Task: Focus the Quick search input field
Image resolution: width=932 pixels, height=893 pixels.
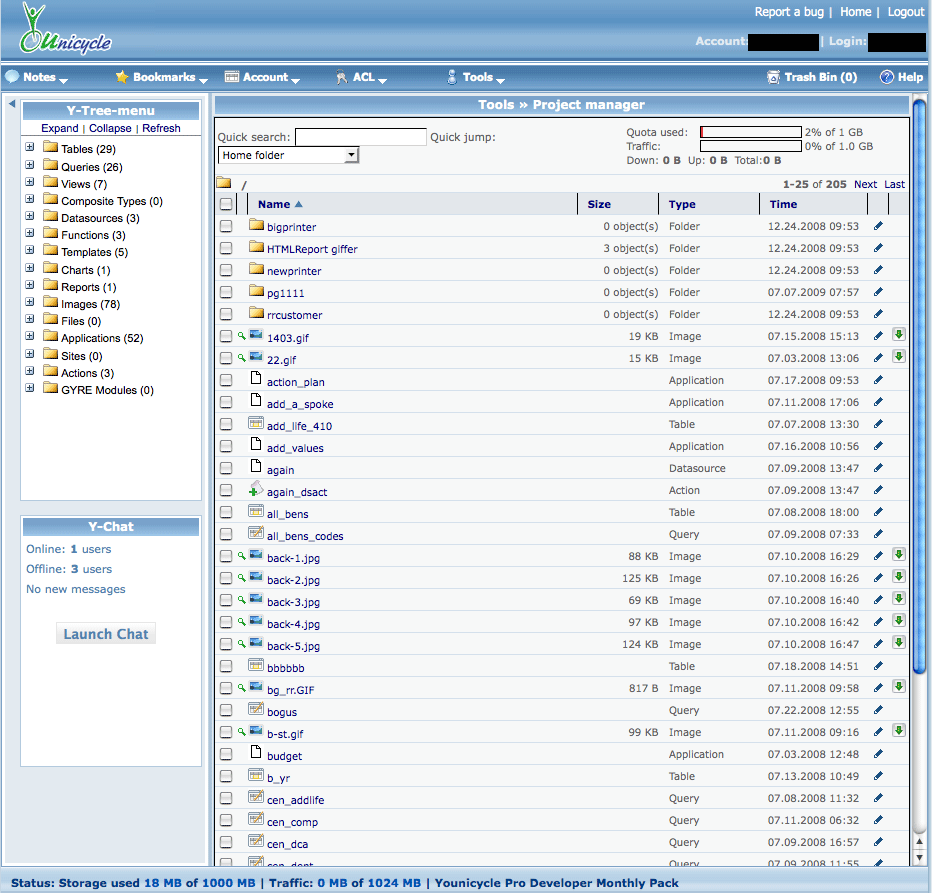Action: (360, 137)
